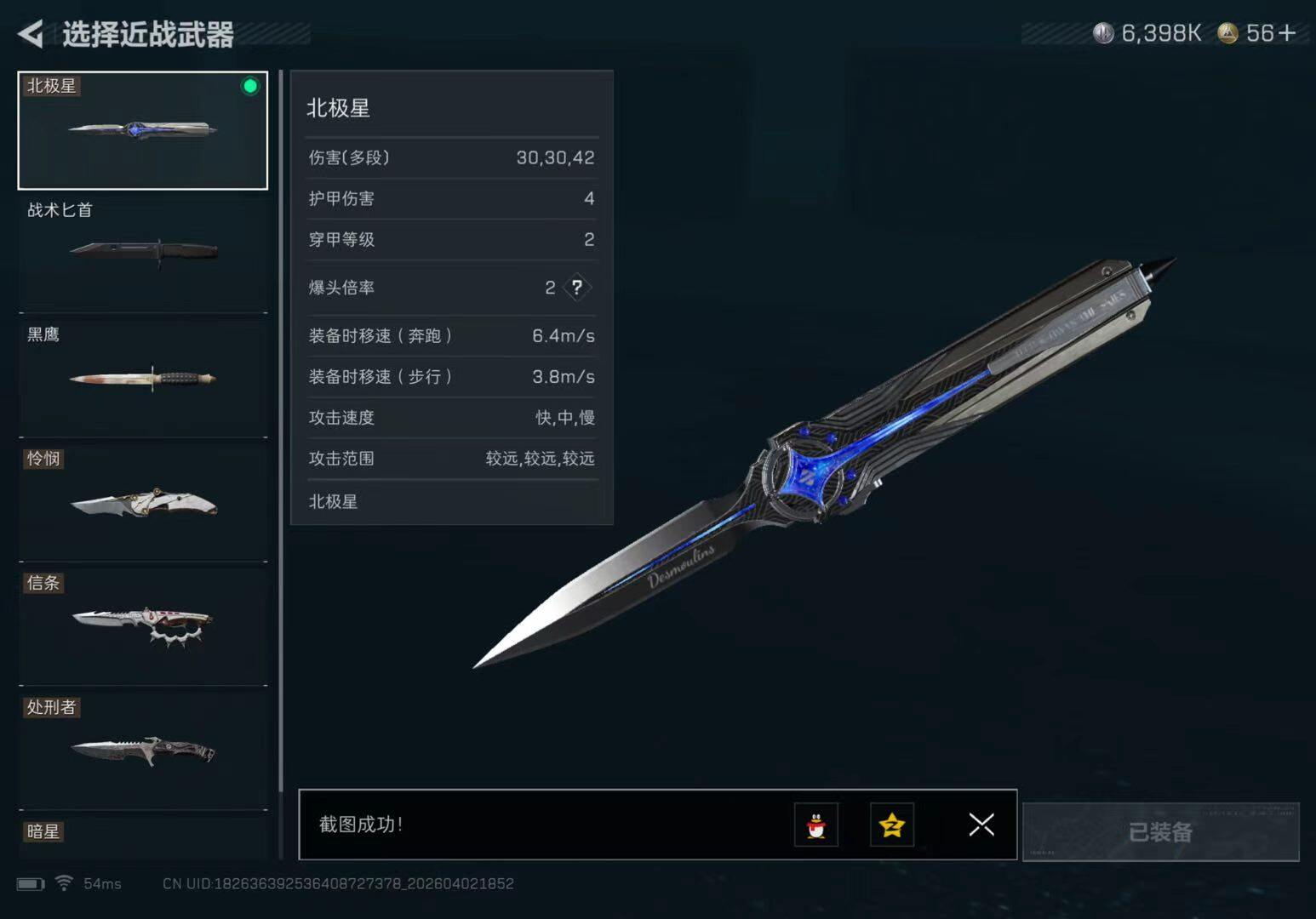Share screenshot via QQ penguin icon
1316x919 pixels.
click(816, 825)
